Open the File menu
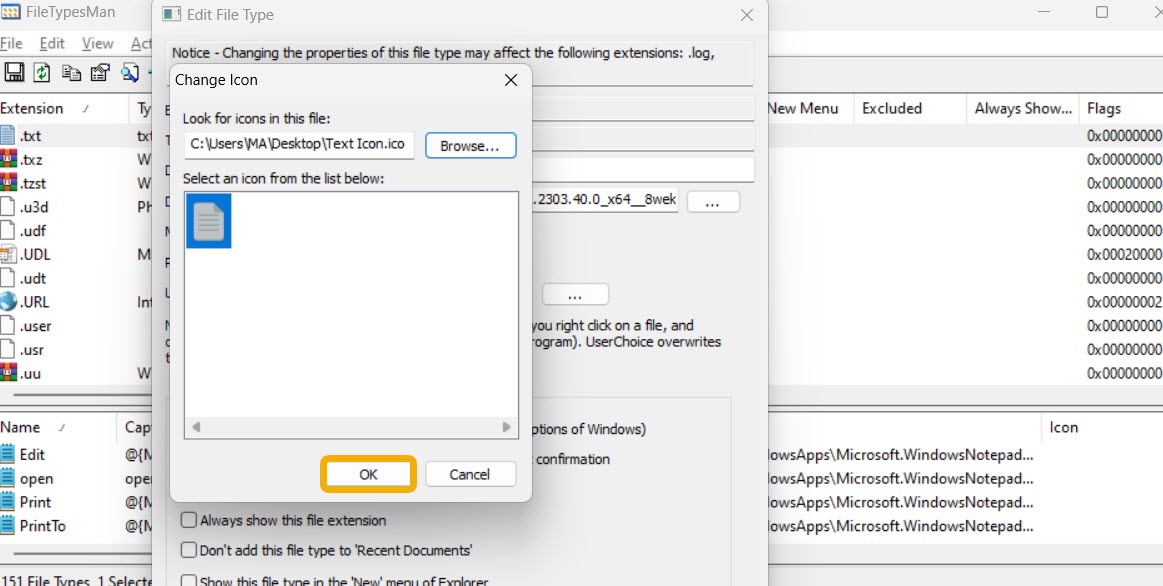The image size is (1163, 586). click(11, 43)
